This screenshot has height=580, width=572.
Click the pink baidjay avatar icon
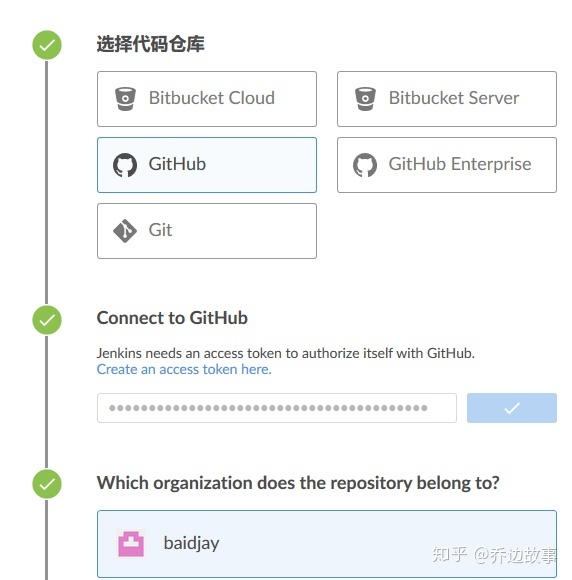point(131,544)
